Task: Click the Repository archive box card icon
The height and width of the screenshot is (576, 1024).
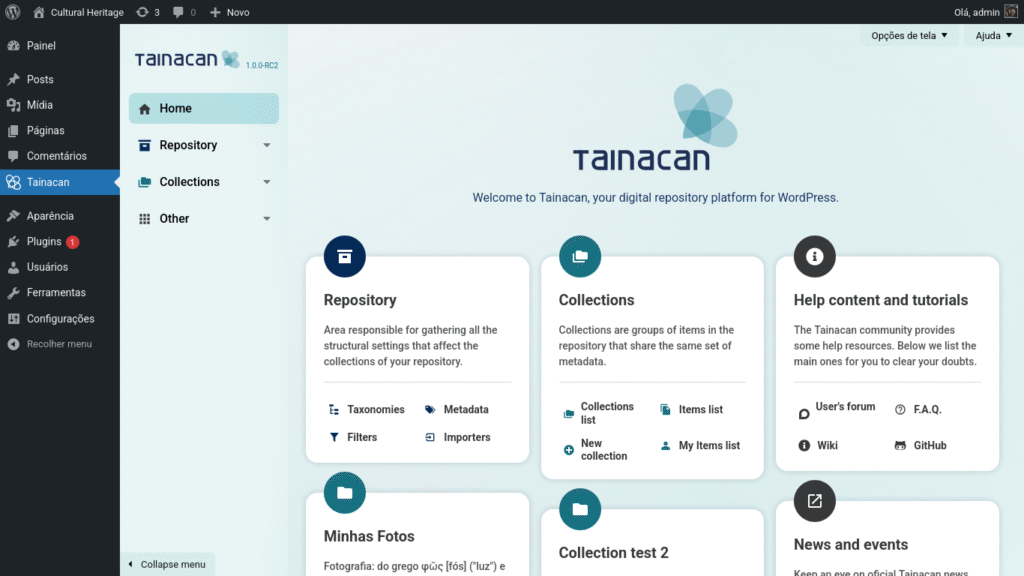Action: [345, 257]
